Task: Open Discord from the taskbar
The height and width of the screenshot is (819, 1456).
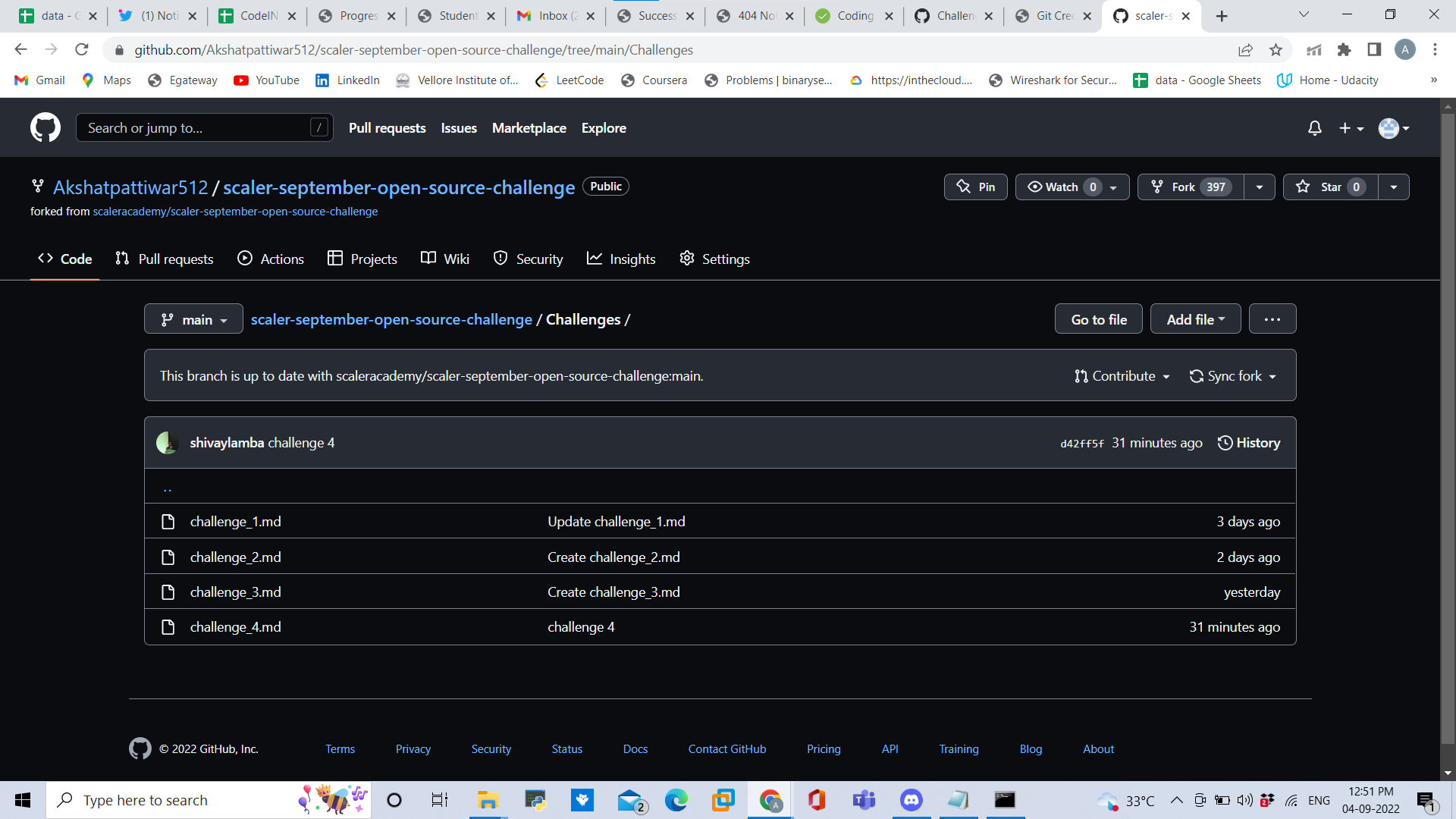Action: 911,799
